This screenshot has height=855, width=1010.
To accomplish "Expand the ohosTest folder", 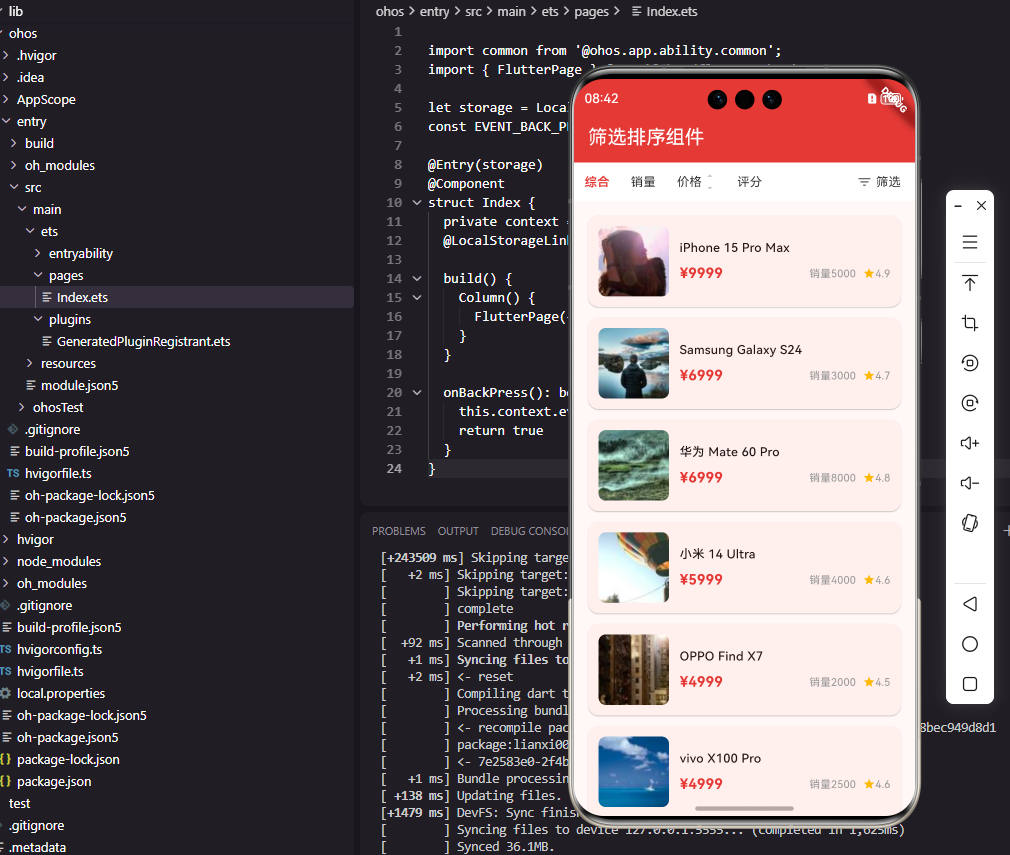I will 58,407.
